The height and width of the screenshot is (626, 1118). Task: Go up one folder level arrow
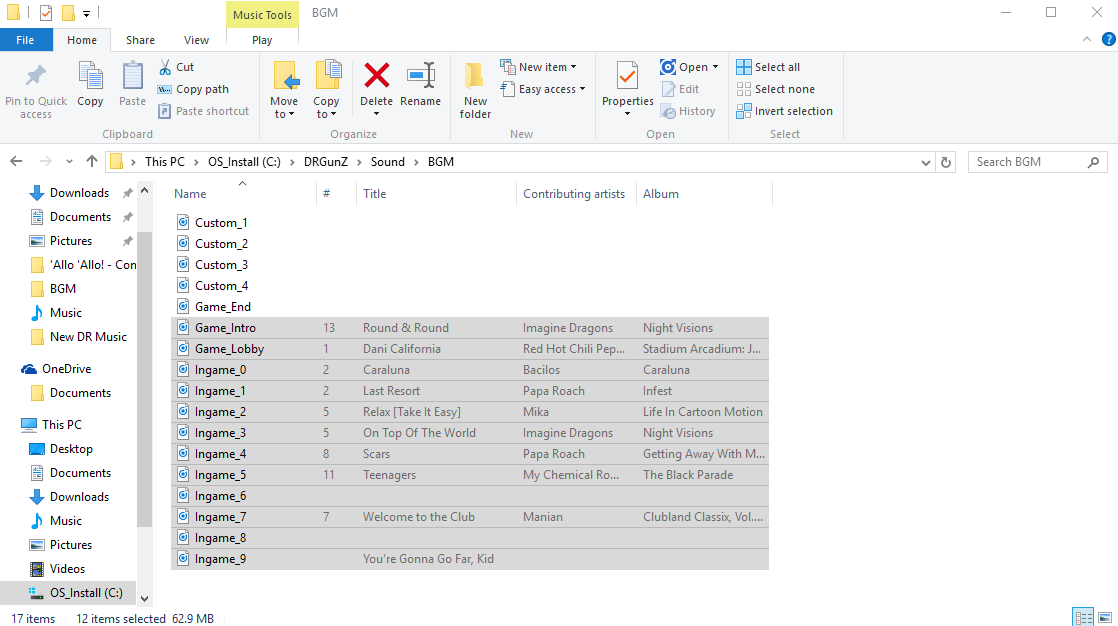click(x=91, y=162)
